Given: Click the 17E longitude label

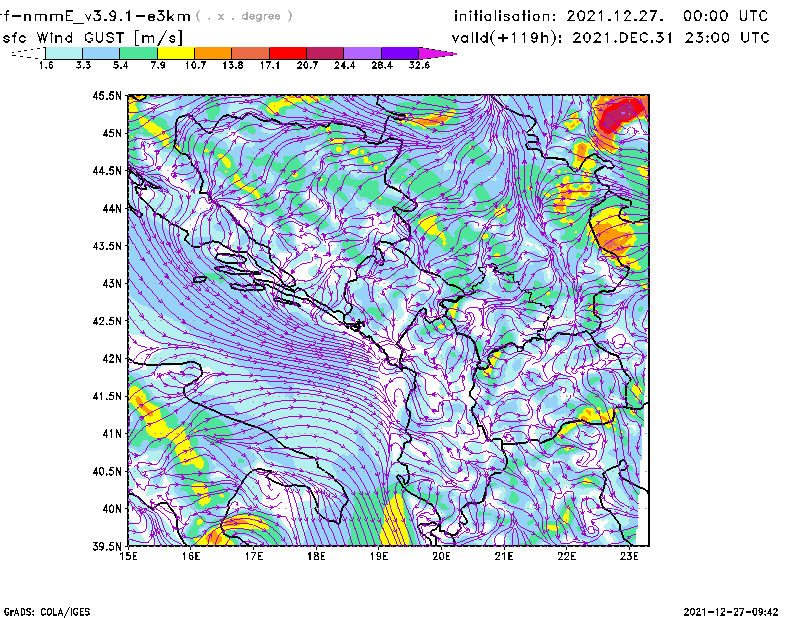Looking at the screenshot, I should (x=254, y=556).
